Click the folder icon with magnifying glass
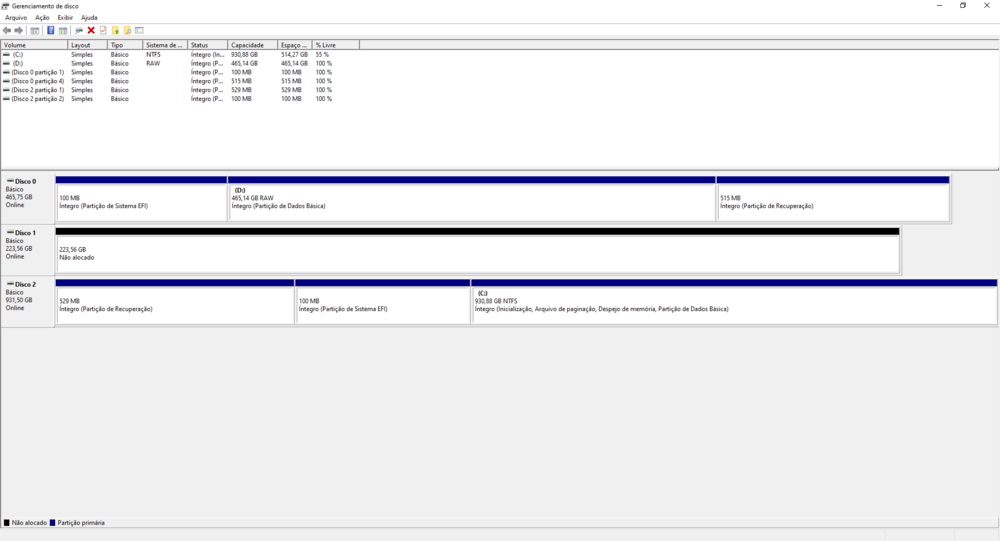 [127, 31]
